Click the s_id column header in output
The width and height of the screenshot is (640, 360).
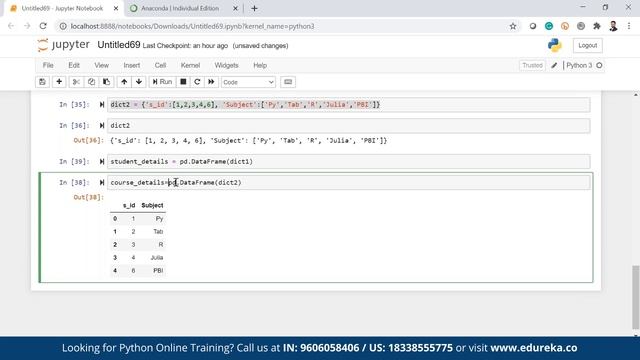129,205
